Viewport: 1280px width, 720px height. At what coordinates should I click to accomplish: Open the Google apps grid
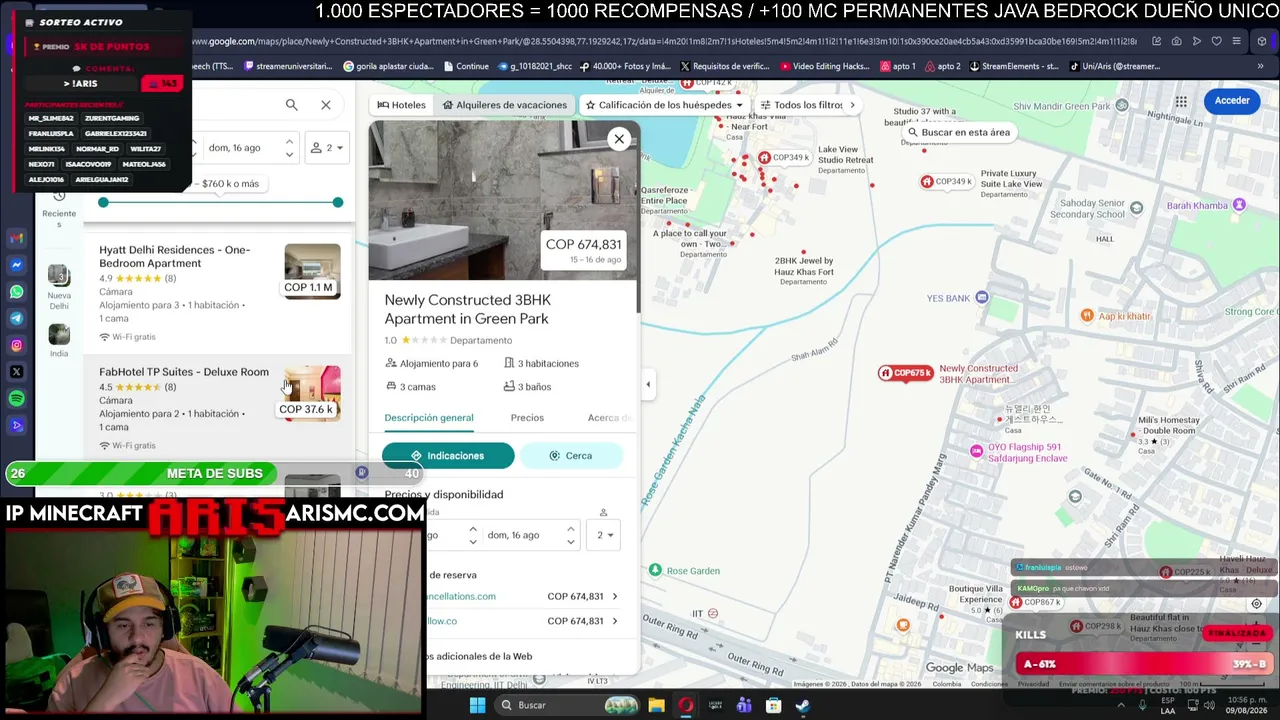click(x=1181, y=101)
